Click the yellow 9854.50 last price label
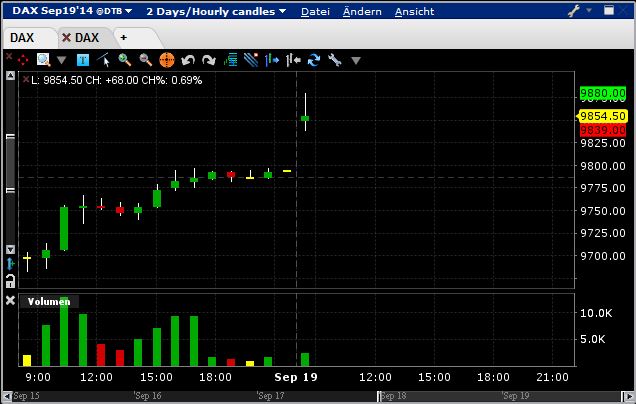Viewport: 636px width, 404px height. [603, 116]
